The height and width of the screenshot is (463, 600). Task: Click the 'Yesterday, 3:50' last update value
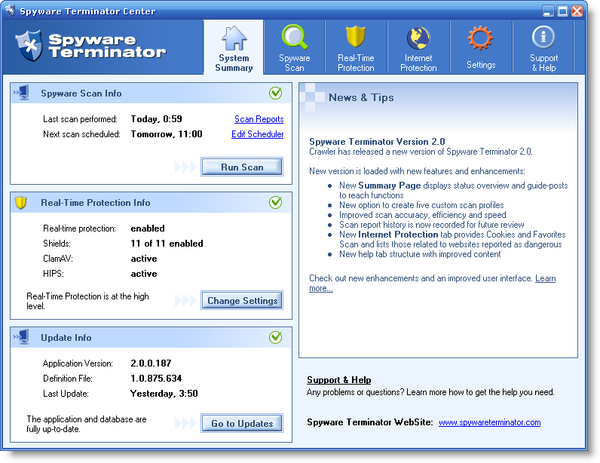[x=164, y=393]
